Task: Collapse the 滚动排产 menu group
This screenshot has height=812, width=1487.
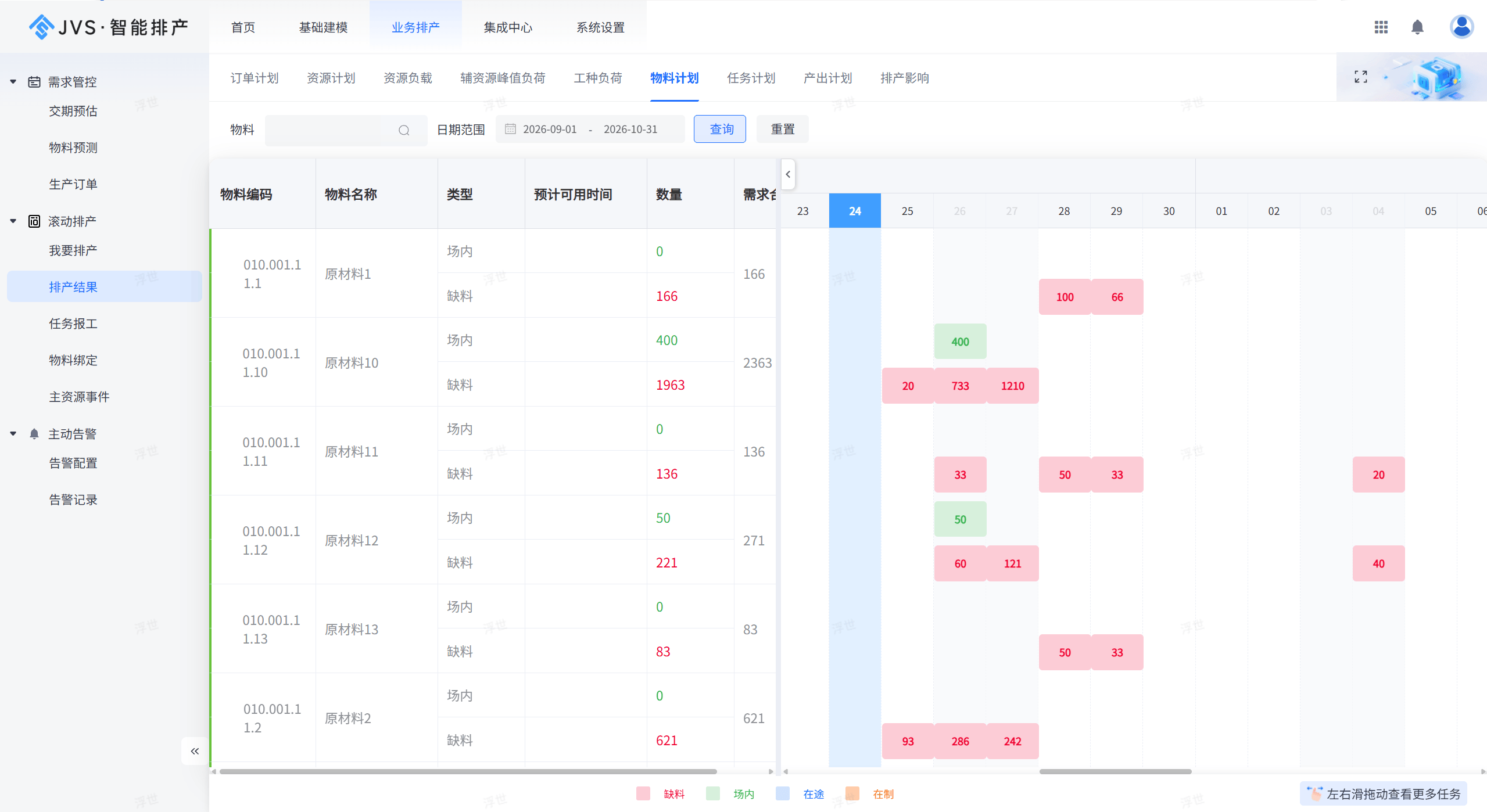Action: tap(13, 221)
